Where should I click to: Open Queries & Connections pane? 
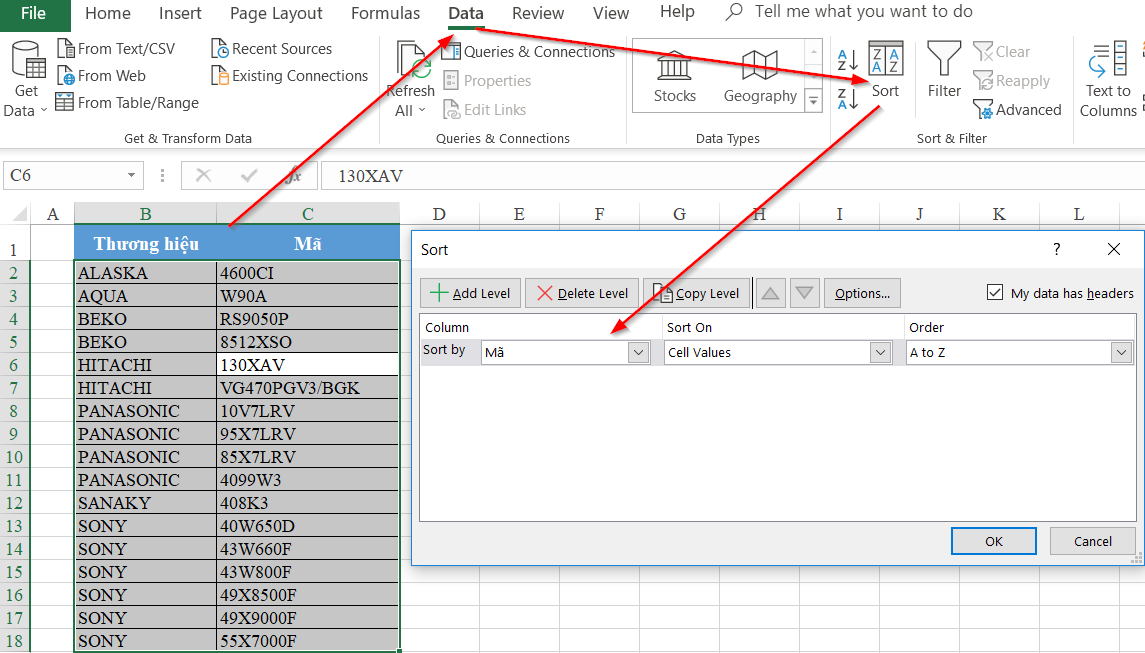[529, 52]
